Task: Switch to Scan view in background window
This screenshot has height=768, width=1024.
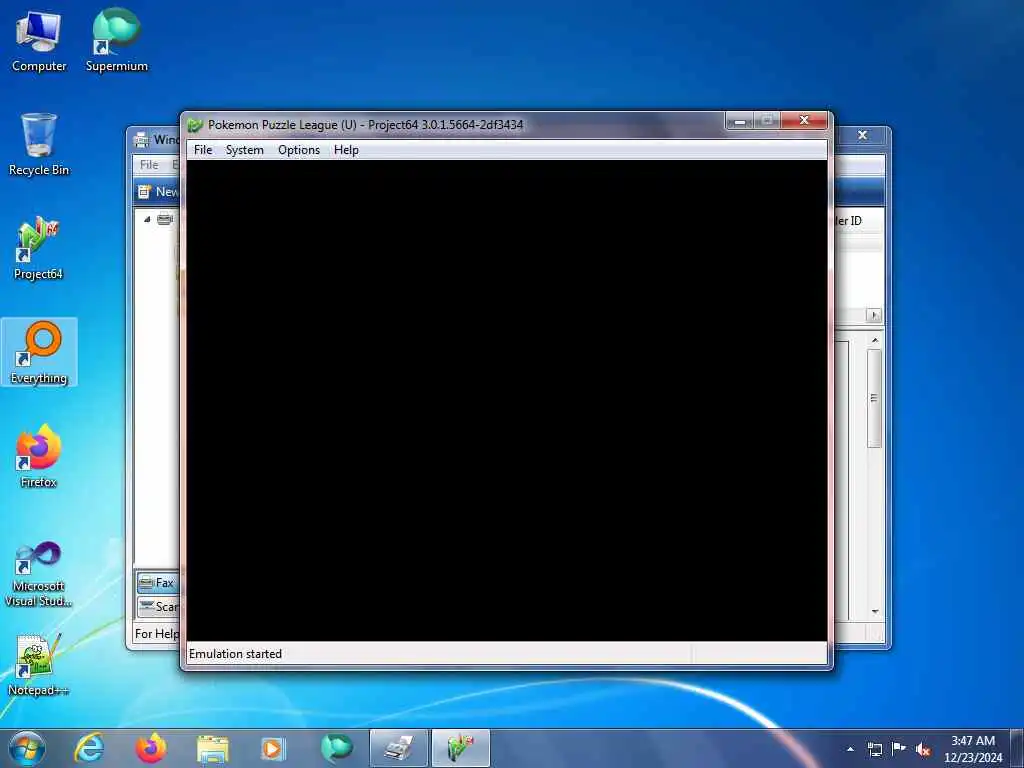Action: (159, 607)
